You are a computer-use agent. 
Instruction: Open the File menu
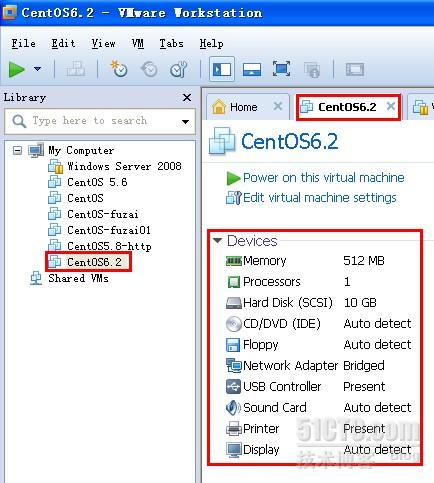coord(24,44)
